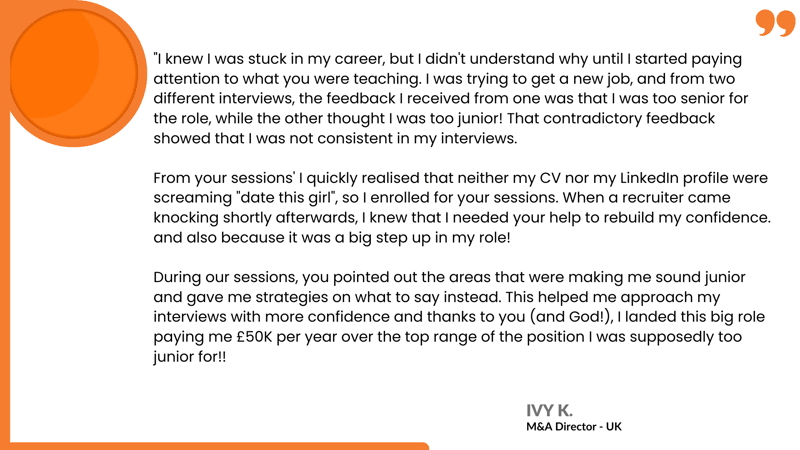Click the orange vertical strip on left edge
800x450 pixels.
click(5, 300)
